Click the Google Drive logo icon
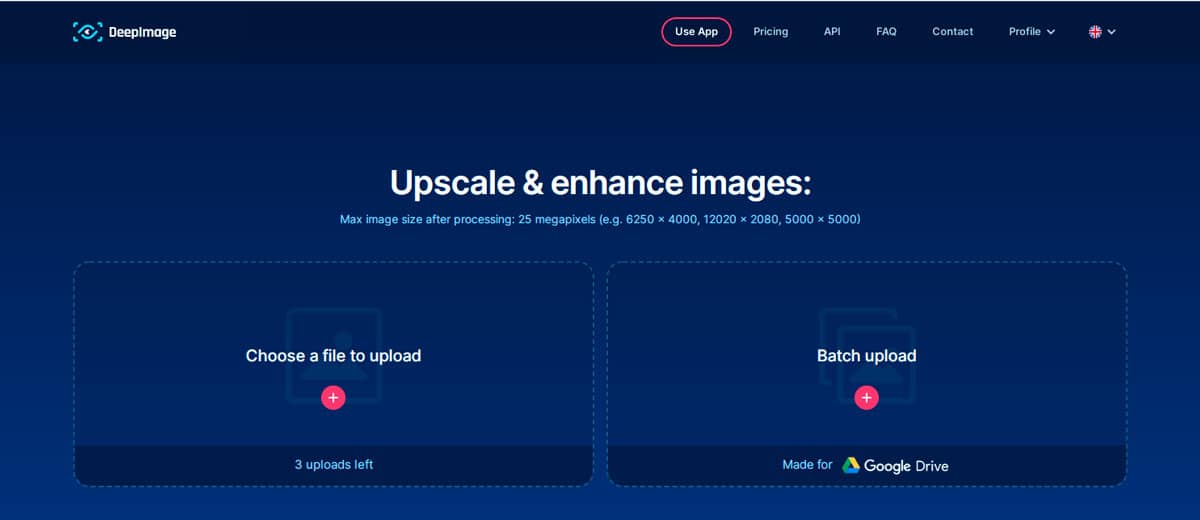Viewport: 1200px width, 520px height. tap(851, 465)
